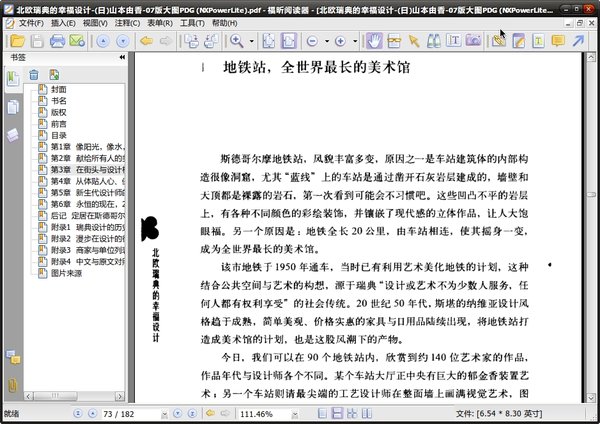
Task: Open the Pages panel in left sidebar
Action: pyautogui.click(x=12, y=107)
